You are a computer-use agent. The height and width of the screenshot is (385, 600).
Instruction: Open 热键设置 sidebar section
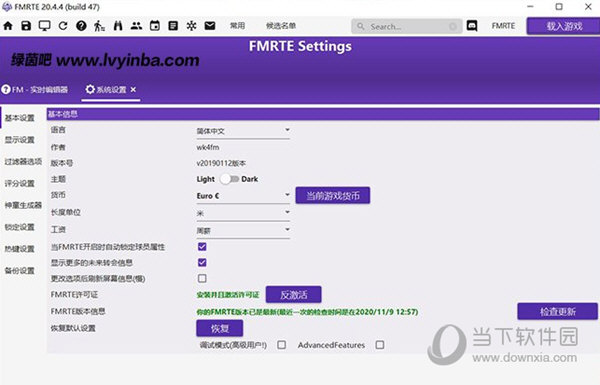click(x=20, y=249)
